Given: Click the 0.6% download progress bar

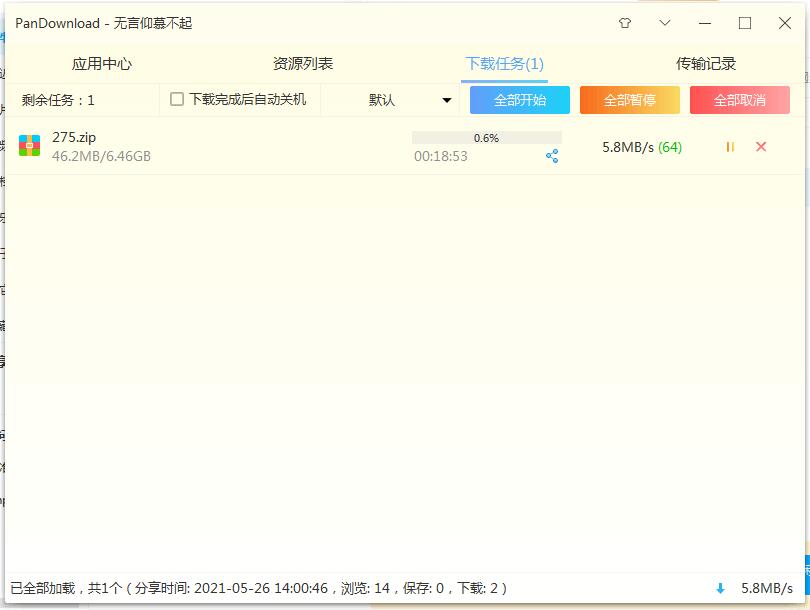Looking at the screenshot, I should pos(486,138).
